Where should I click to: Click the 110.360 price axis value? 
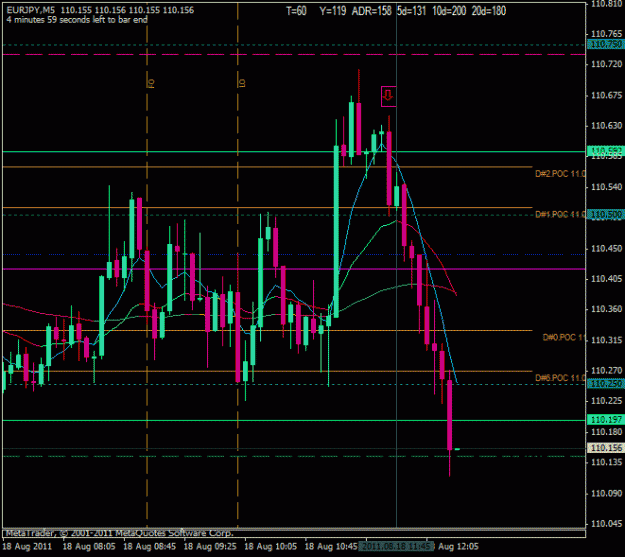(606, 309)
